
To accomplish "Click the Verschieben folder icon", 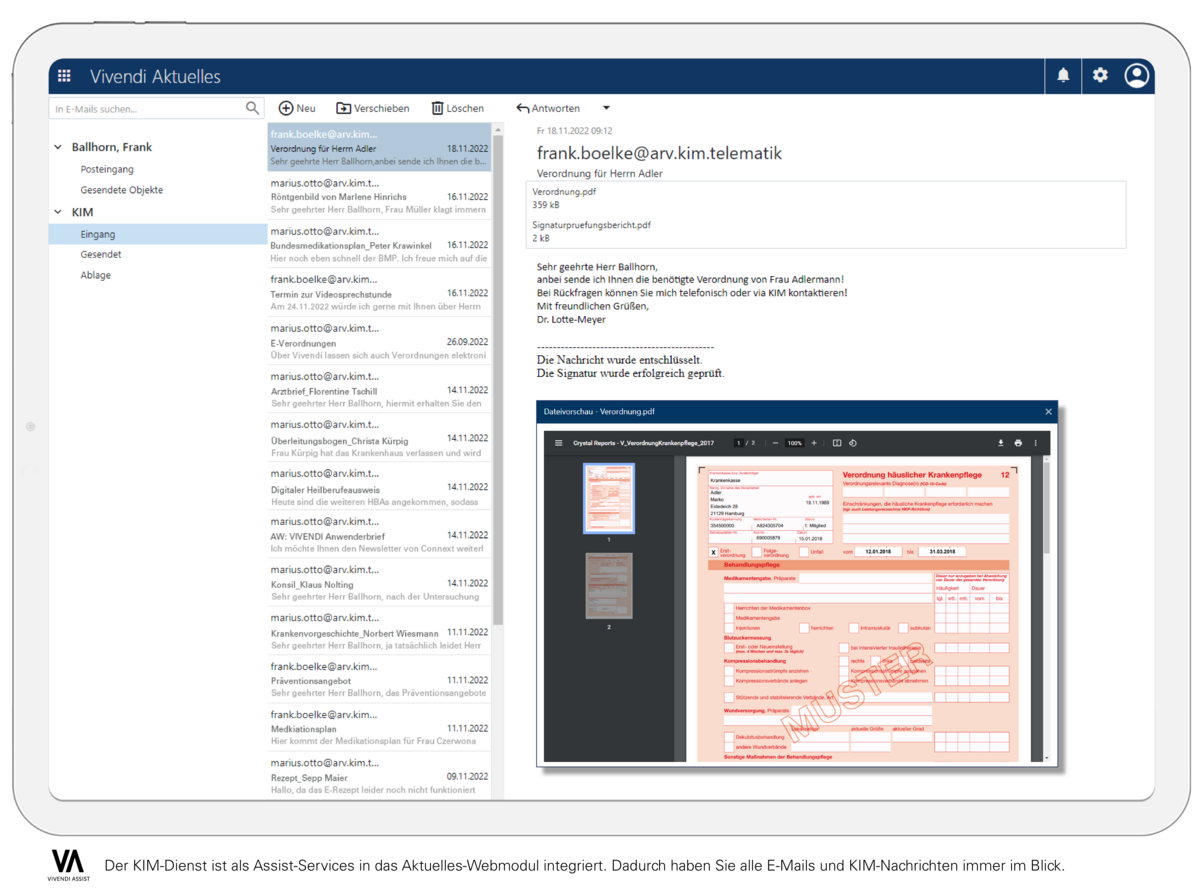I will click(343, 108).
